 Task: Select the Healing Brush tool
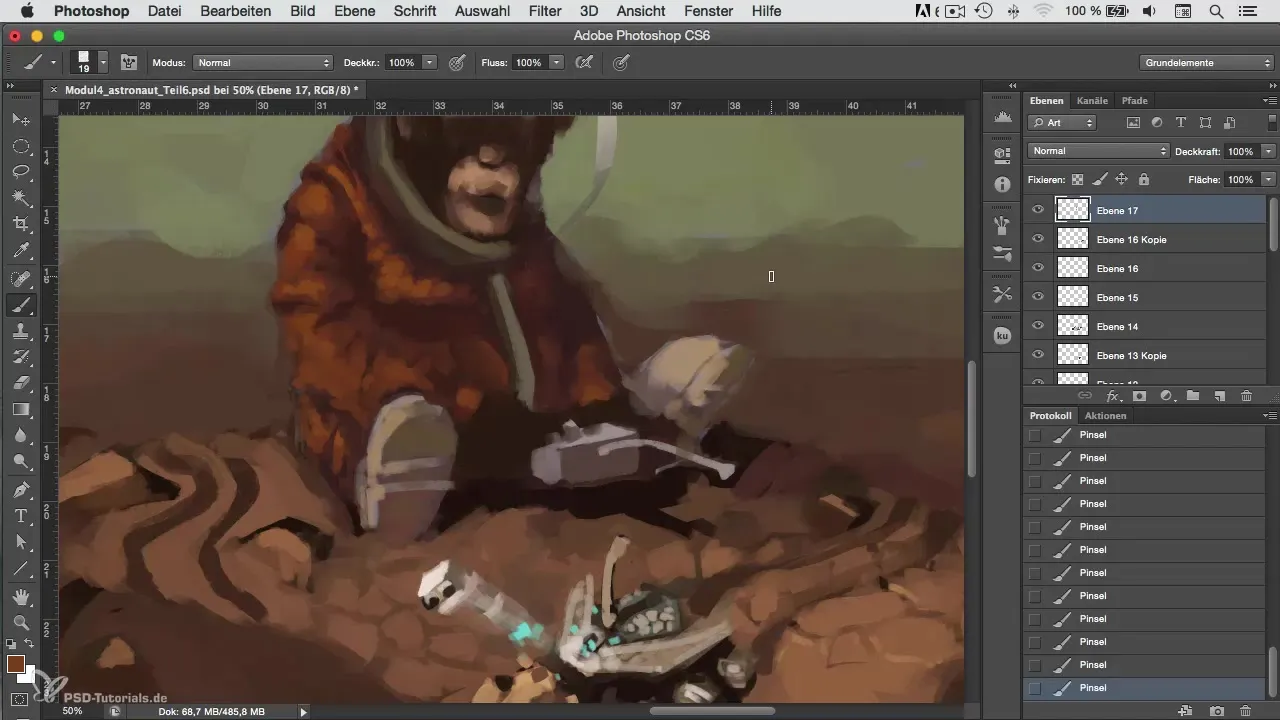pyautogui.click(x=21, y=279)
